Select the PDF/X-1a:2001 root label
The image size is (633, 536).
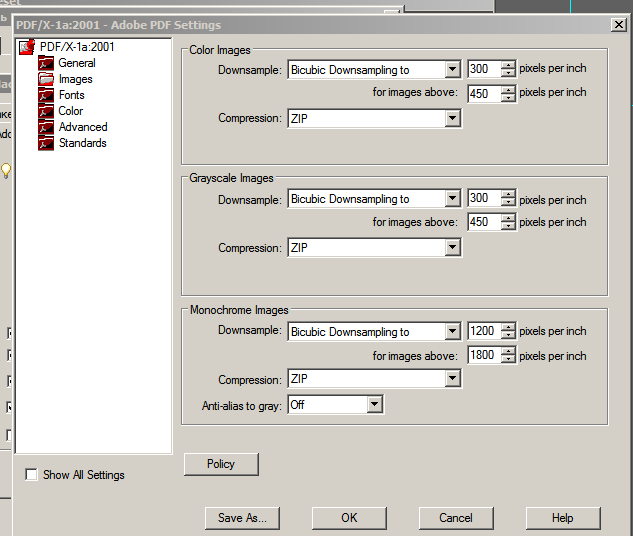pos(77,47)
